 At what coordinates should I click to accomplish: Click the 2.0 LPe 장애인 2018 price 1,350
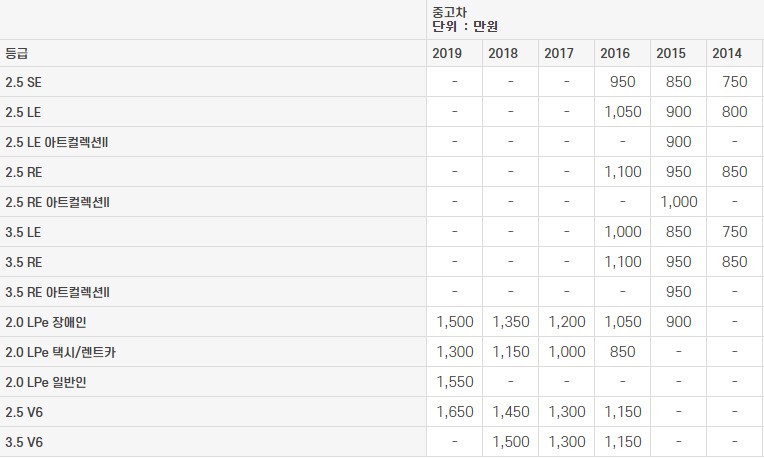pos(511,322)
